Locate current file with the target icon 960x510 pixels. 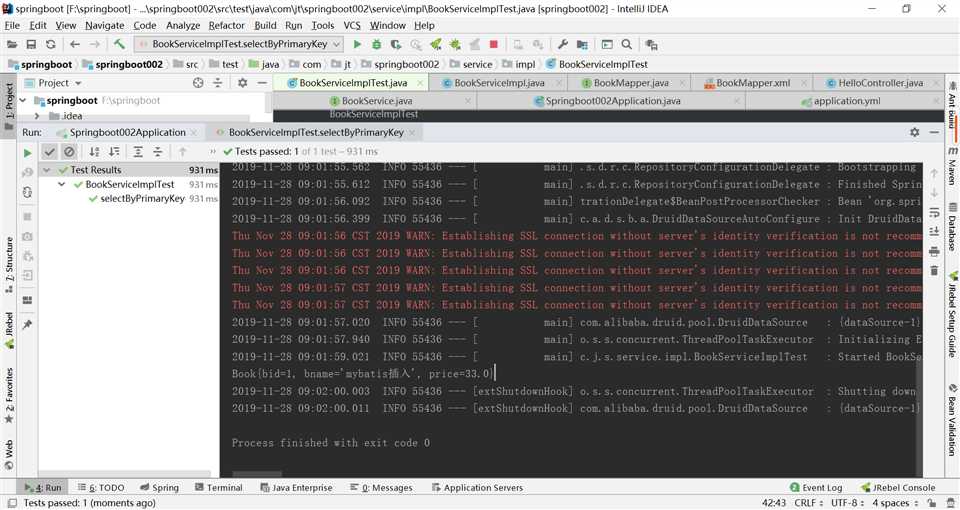[x=198, y=83]
